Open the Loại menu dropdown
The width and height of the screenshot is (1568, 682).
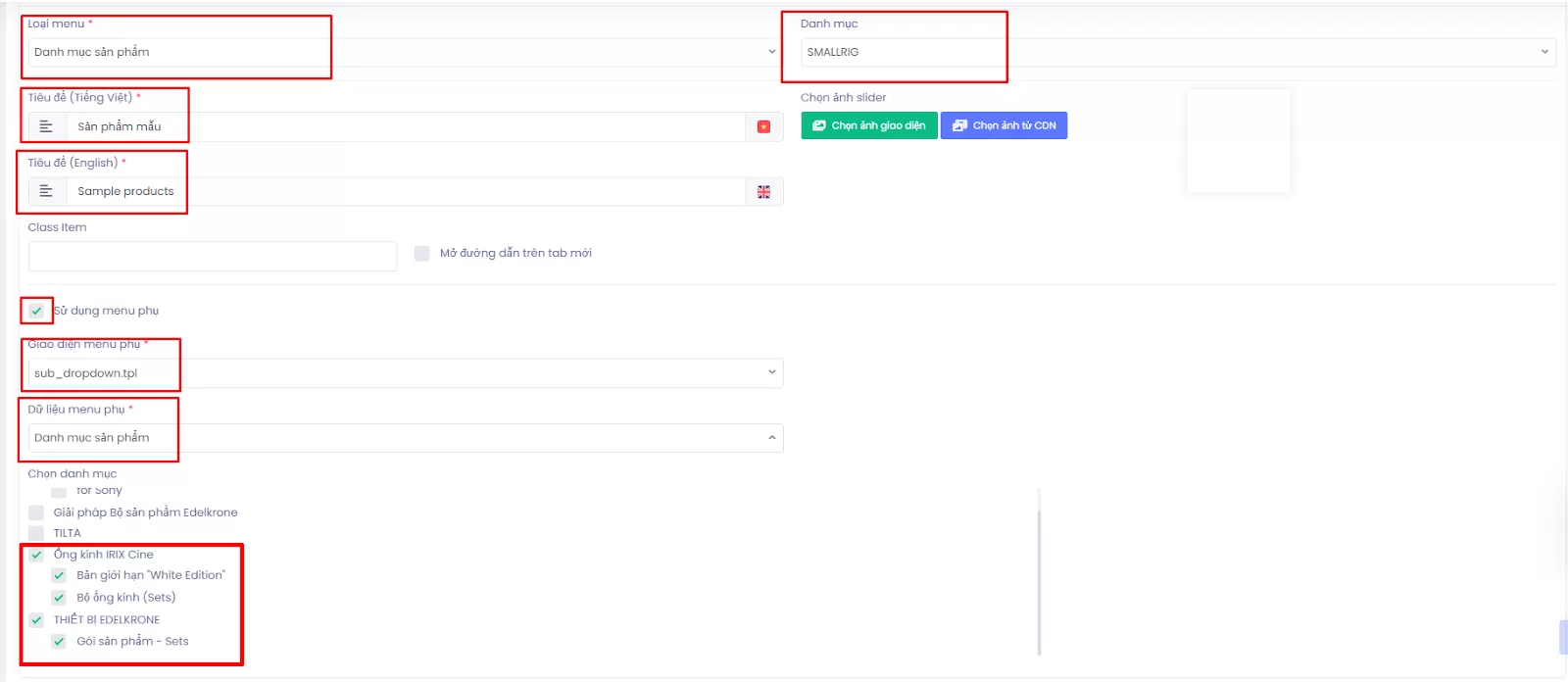point(402,52)
